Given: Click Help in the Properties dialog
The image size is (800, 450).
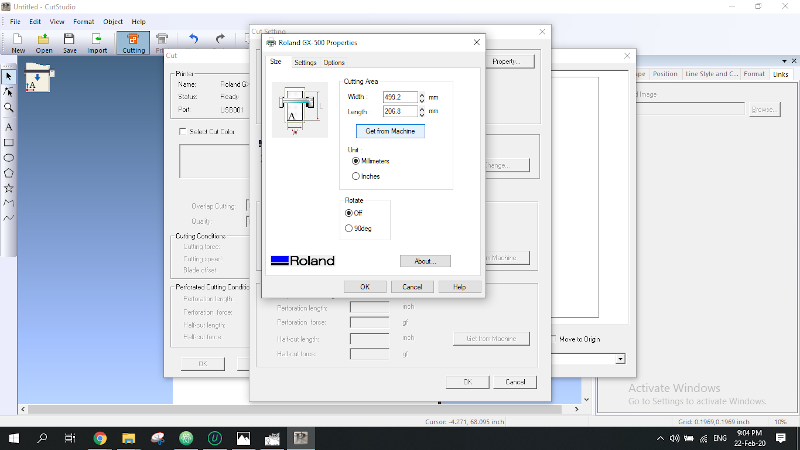Looking at the screenshot, I should tap(459, 287).
